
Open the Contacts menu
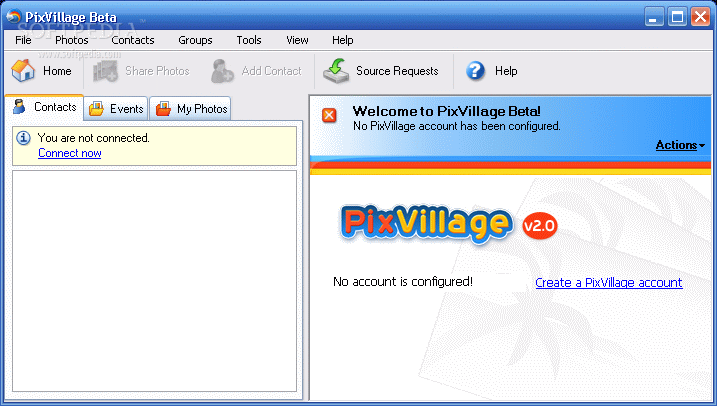133,40
